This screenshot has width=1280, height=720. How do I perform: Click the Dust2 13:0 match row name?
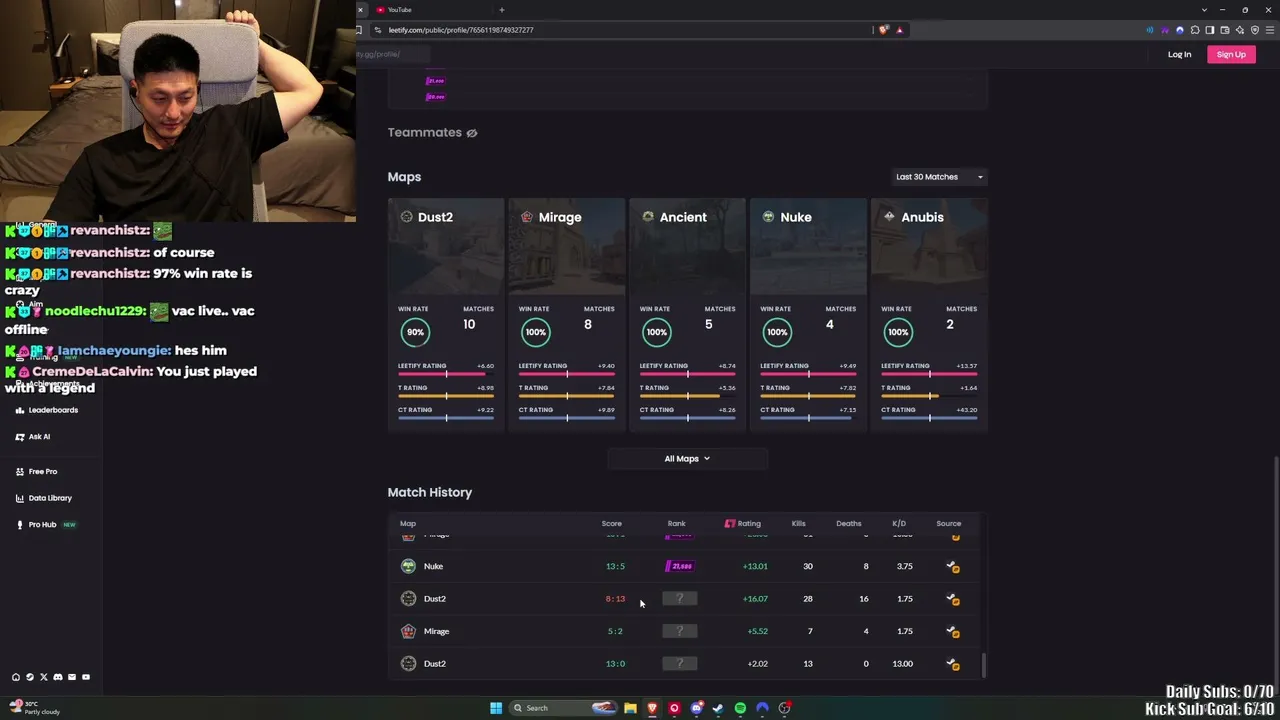435,664
